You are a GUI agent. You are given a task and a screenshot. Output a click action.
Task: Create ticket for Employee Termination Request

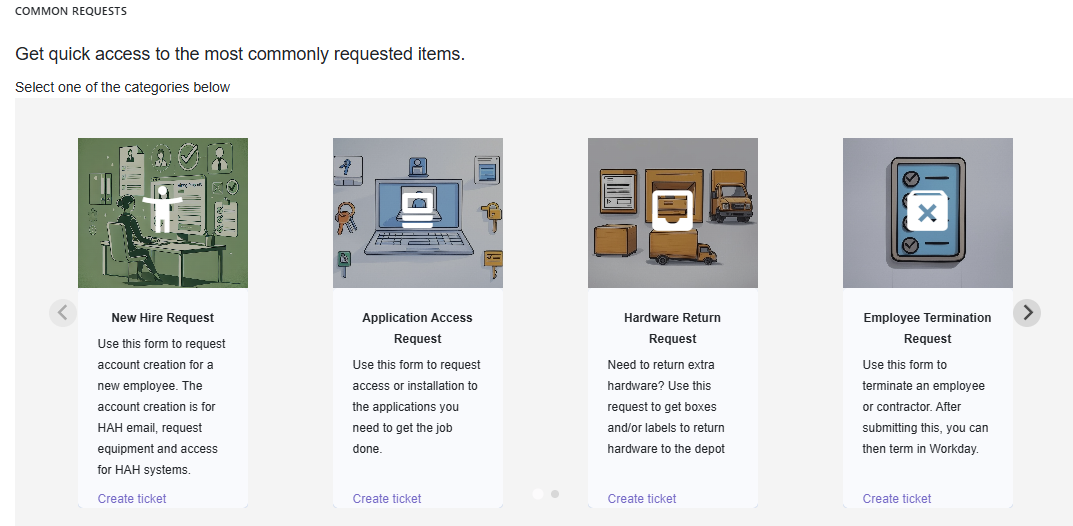point(896,499)
